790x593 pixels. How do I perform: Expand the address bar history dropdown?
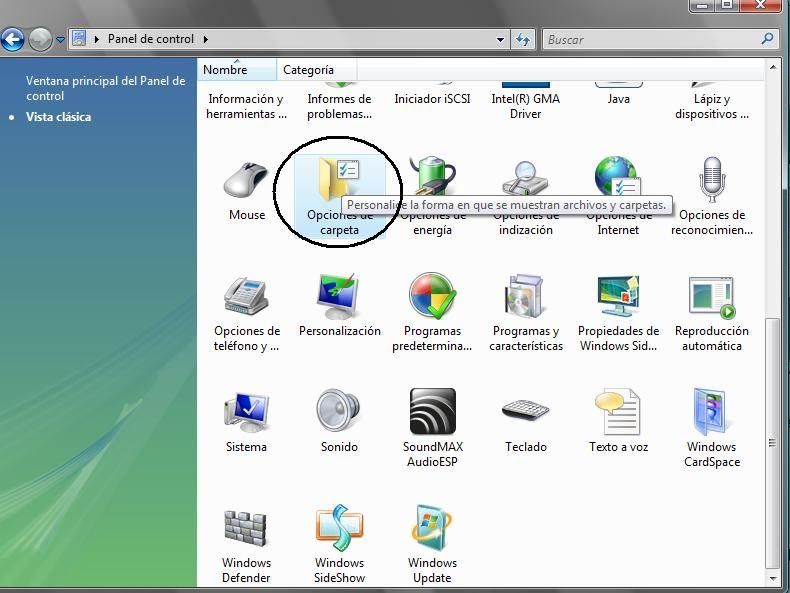[501, 40]
